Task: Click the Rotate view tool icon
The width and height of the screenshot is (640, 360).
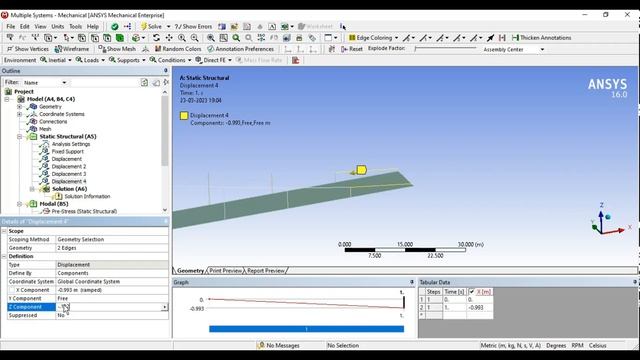Action: [x=156, y=38]
